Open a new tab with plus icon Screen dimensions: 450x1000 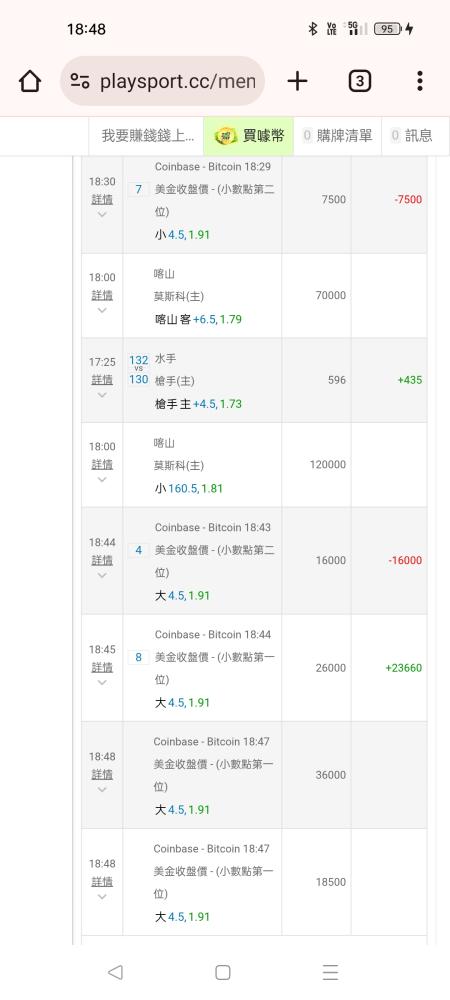click(x=297, y=81)
